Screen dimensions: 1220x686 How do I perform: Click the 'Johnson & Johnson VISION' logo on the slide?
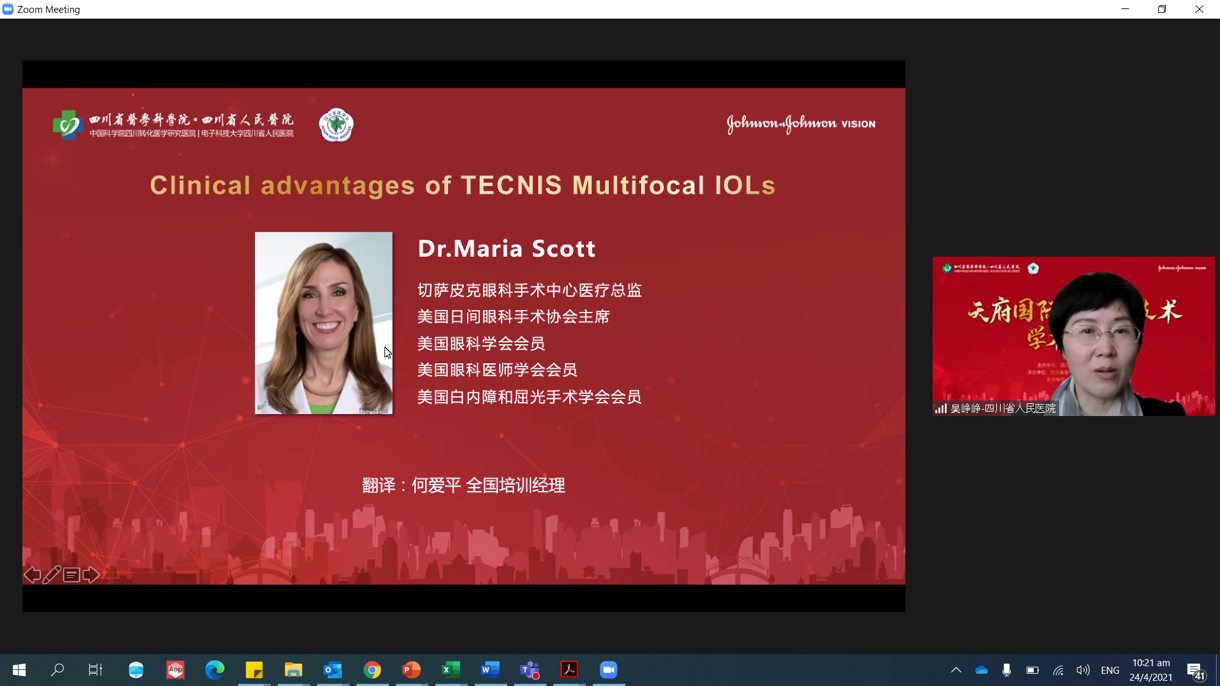[x=801, y=124]
